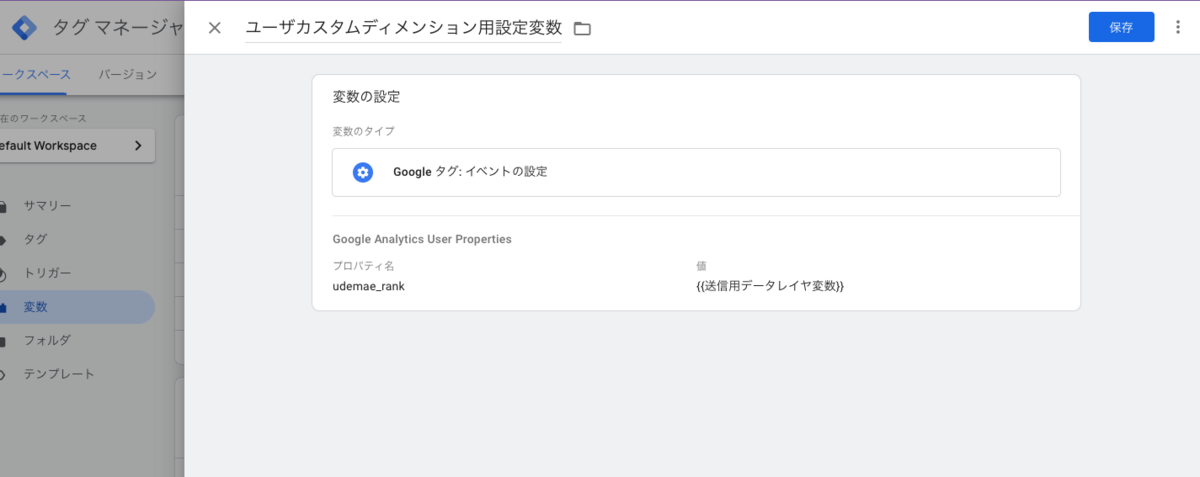Open the three-dot more options menu
The width and height of the screenshot is (1200, 477).
click(1177, 28)
